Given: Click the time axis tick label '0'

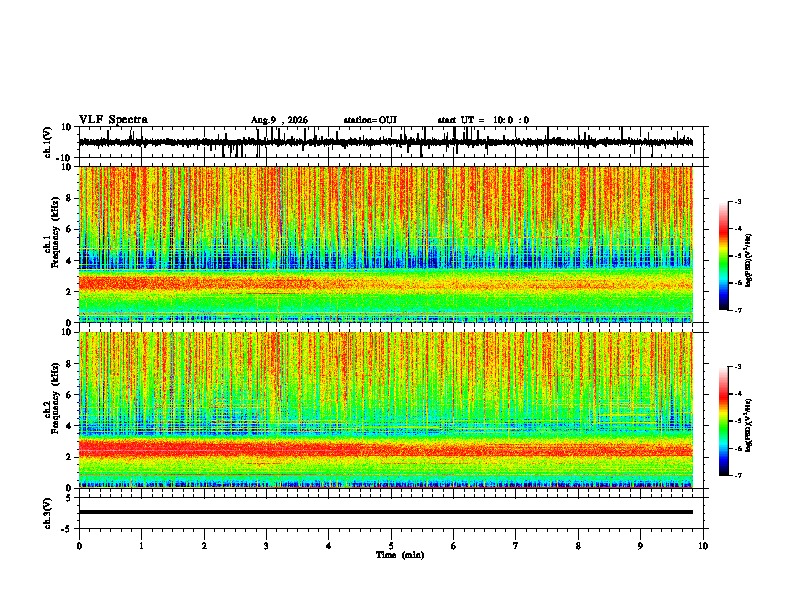Looking at the screenshot, I should pos(79,546).
